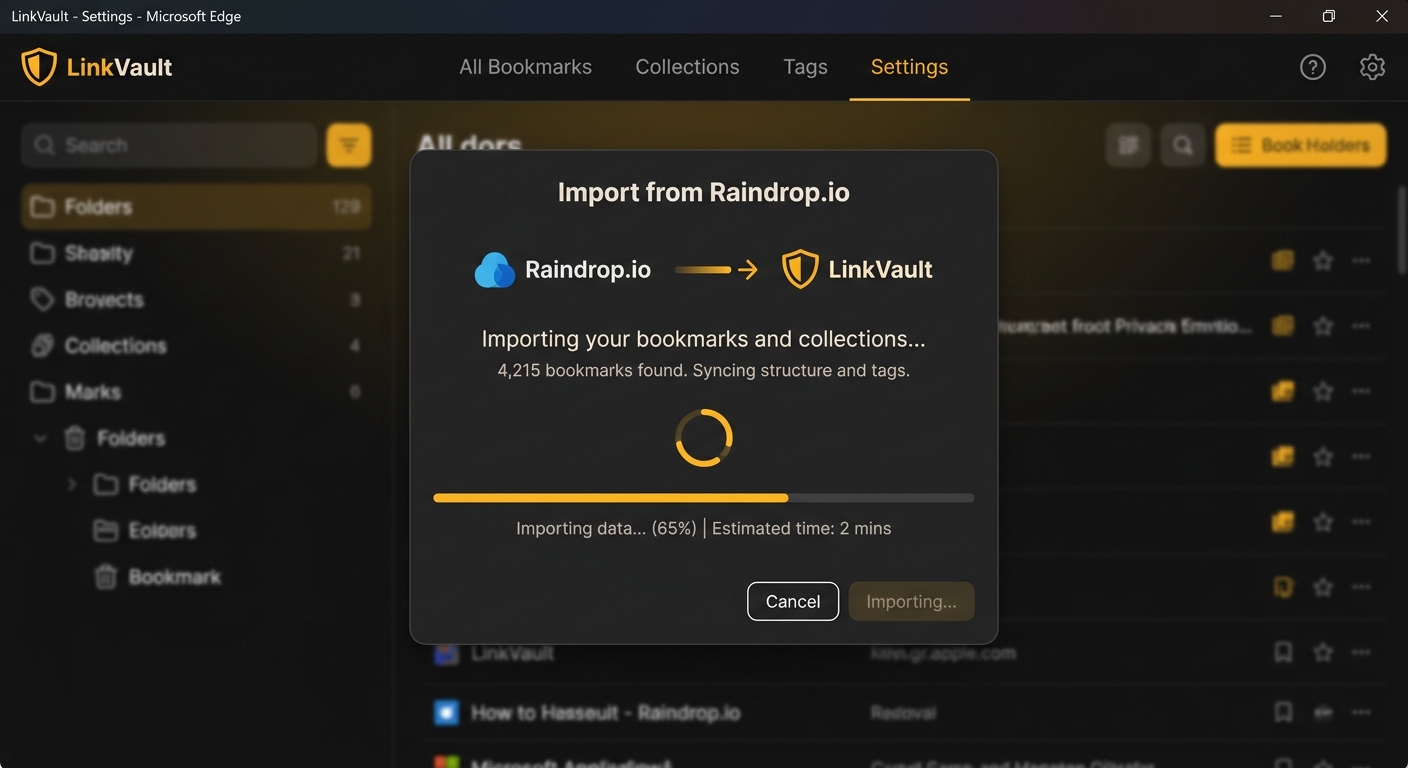Click the "Import from Raindrop.io" dialog title

click(x=703, y=192)
